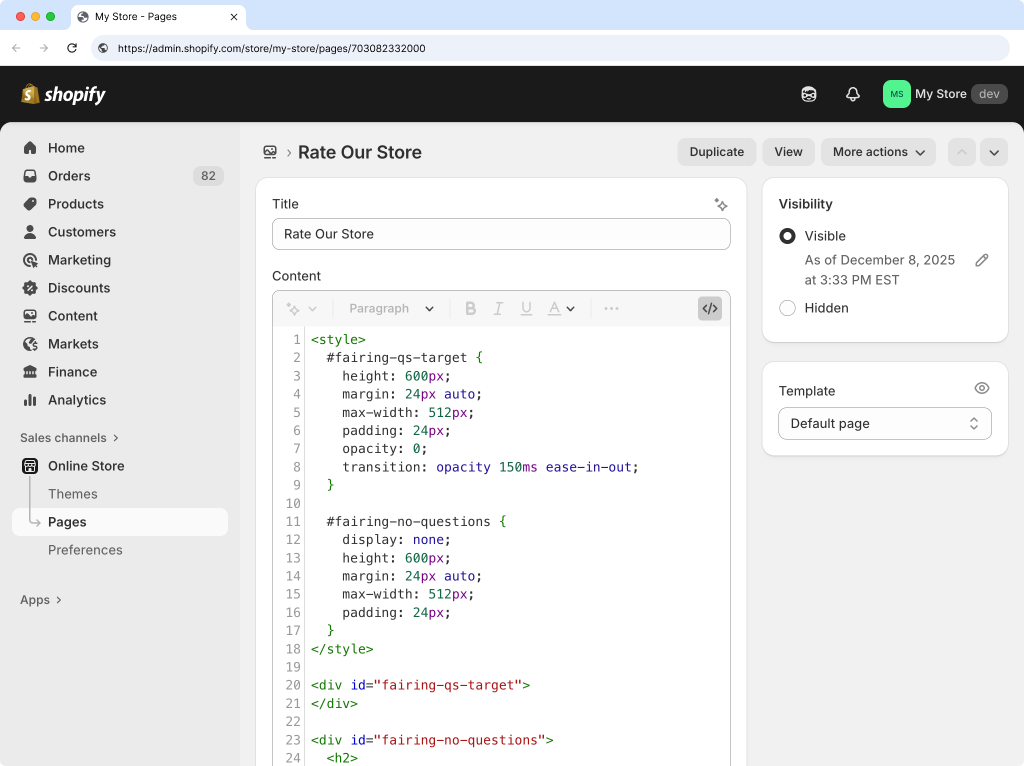Open the AI sparkle assistant in the toolbar
The height and width of the screenshot is (766, 1024).
(x=293, y=308)
